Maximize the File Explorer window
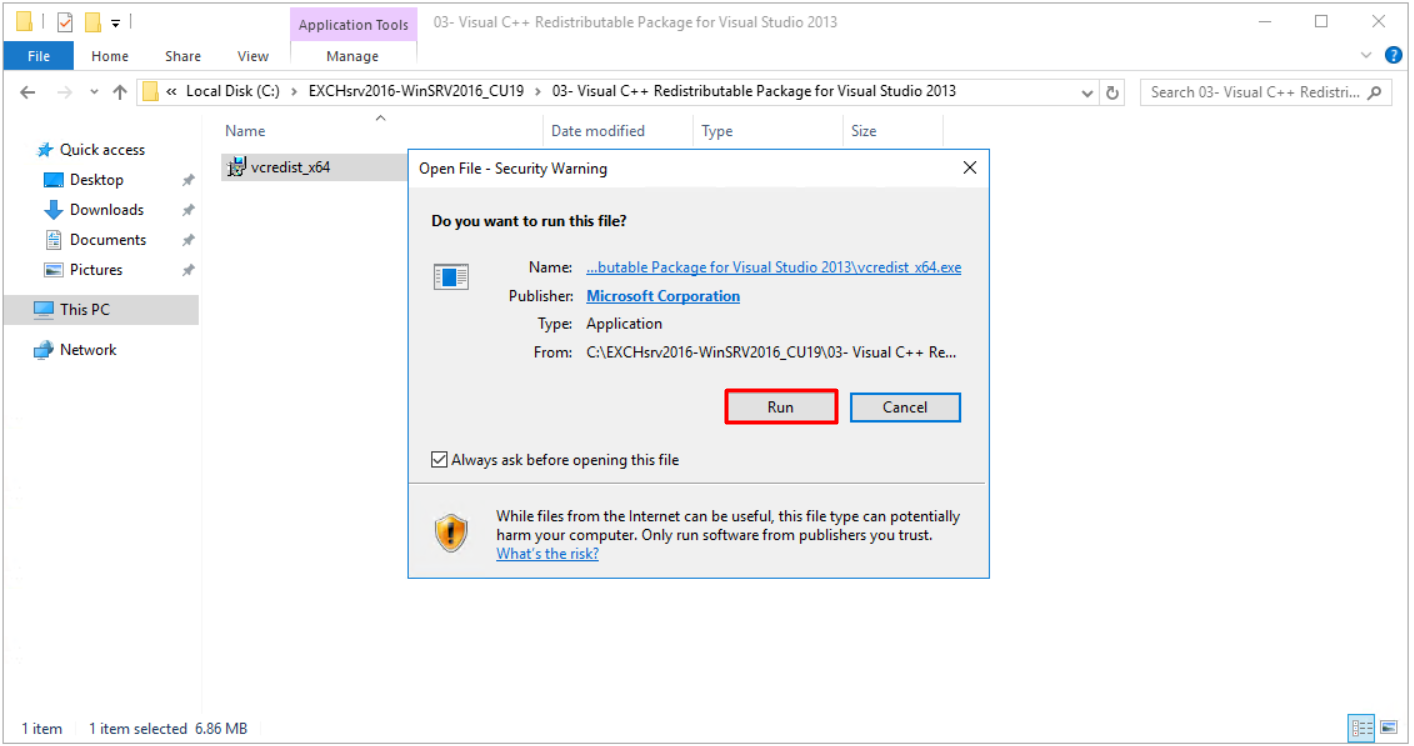Viewport: 1414px width, 746px height. [x=1321, y=21]
